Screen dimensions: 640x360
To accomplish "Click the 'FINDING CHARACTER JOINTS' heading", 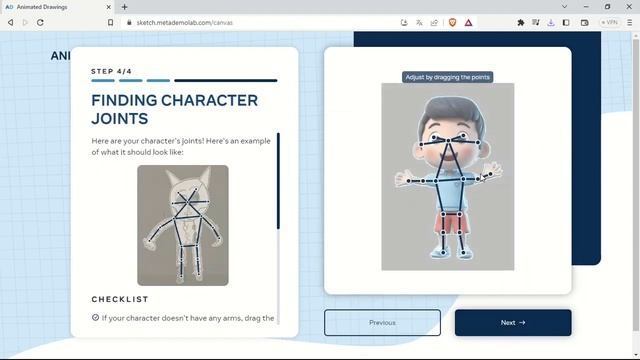I will [174, 109].
